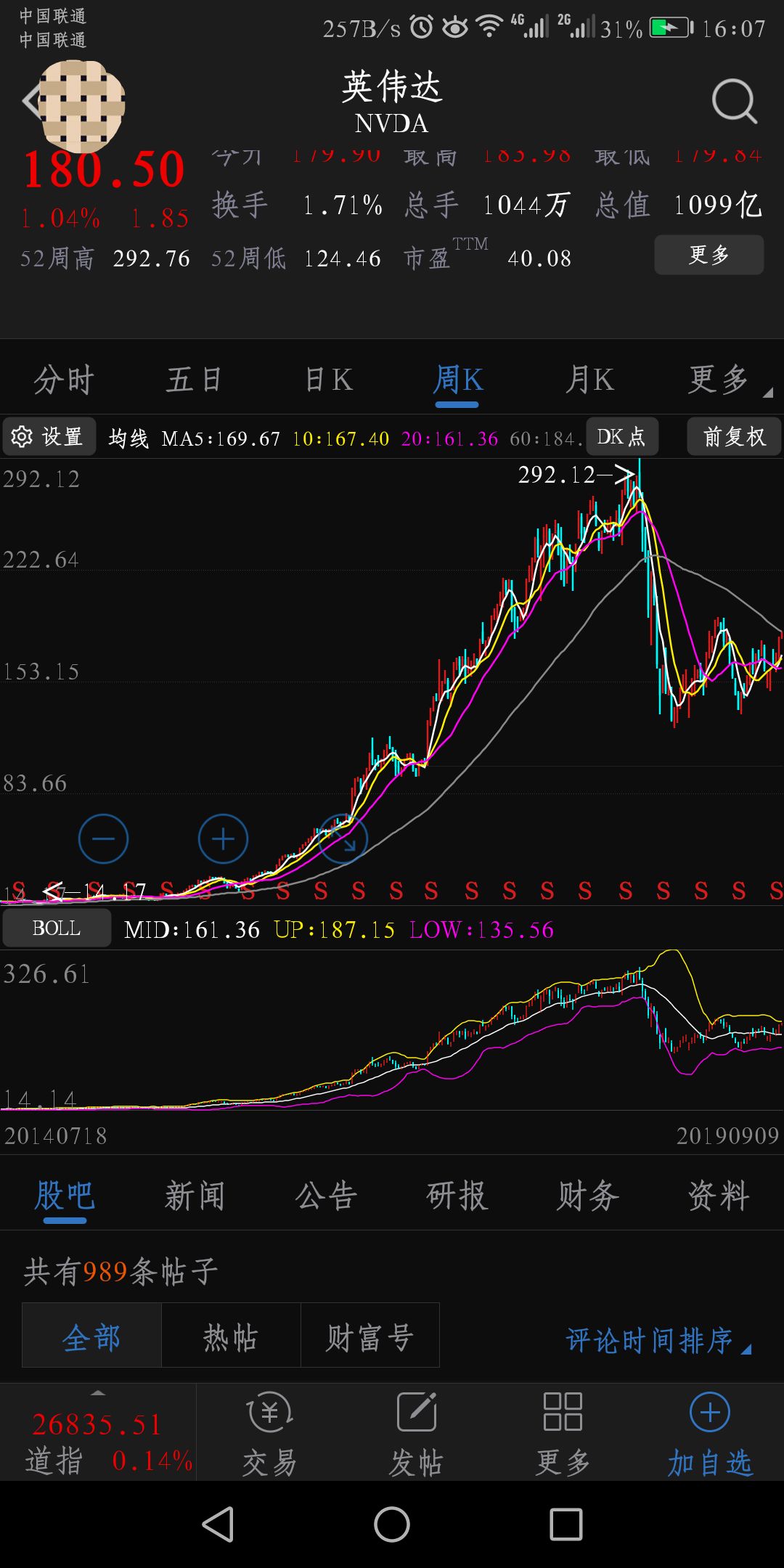Viewport: 784px width, 1568px height.
Task: Tap the end date 20190909 label
Action: (x=727, y=1135)
